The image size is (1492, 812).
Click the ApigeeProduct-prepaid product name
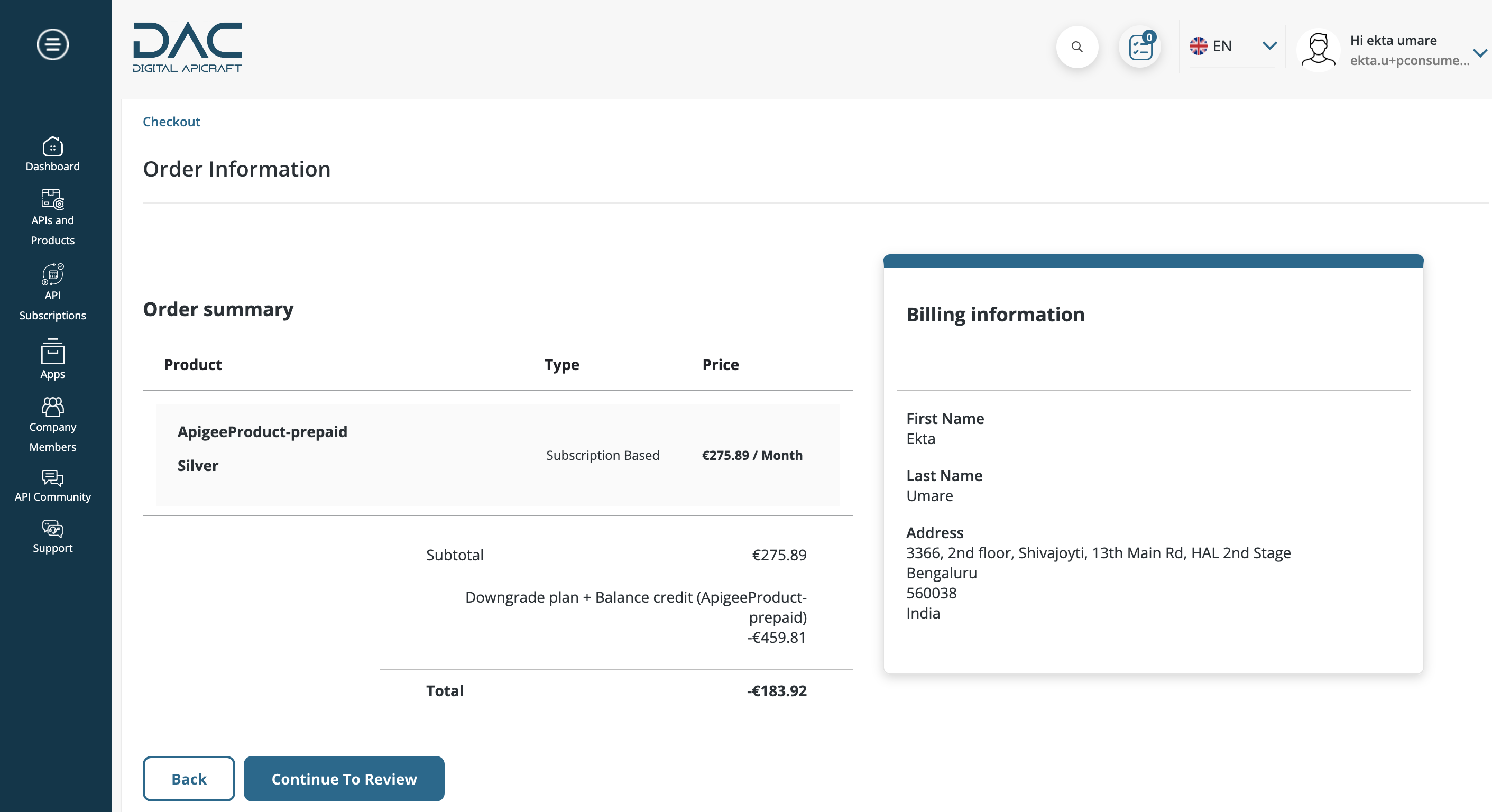click(x=262, y=431)
